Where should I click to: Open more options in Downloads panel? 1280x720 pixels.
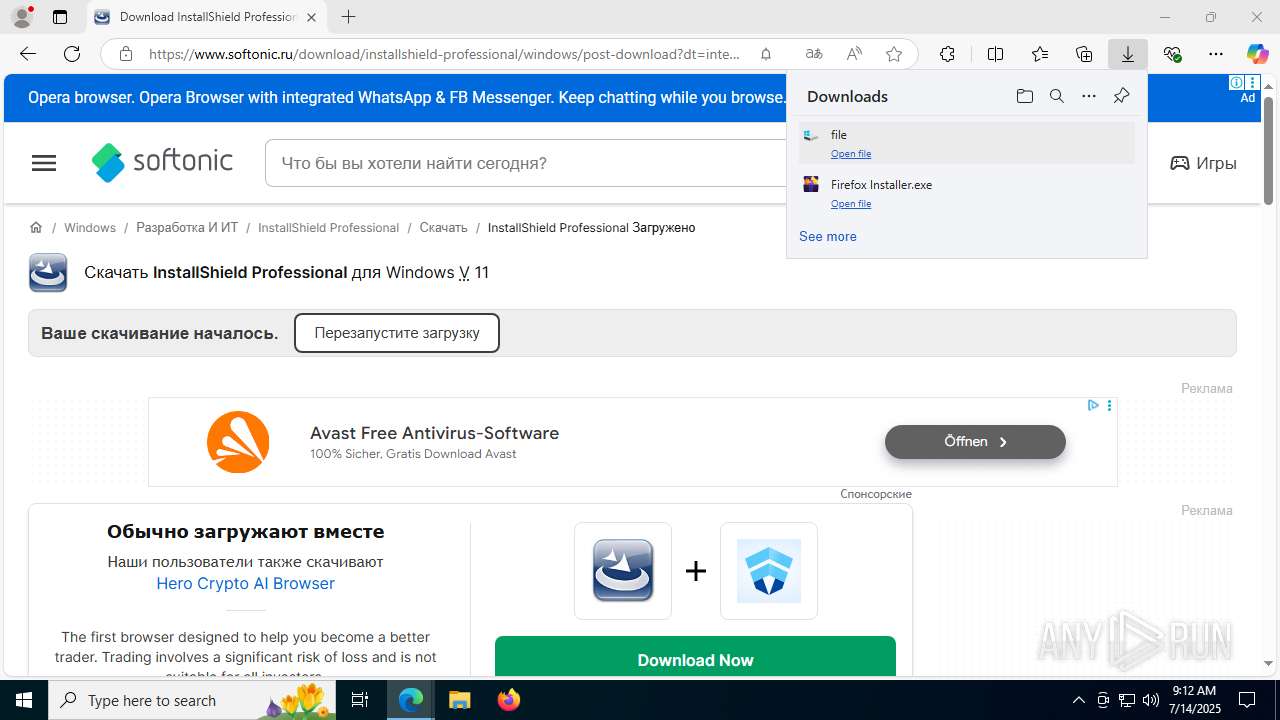point(1089,96)
